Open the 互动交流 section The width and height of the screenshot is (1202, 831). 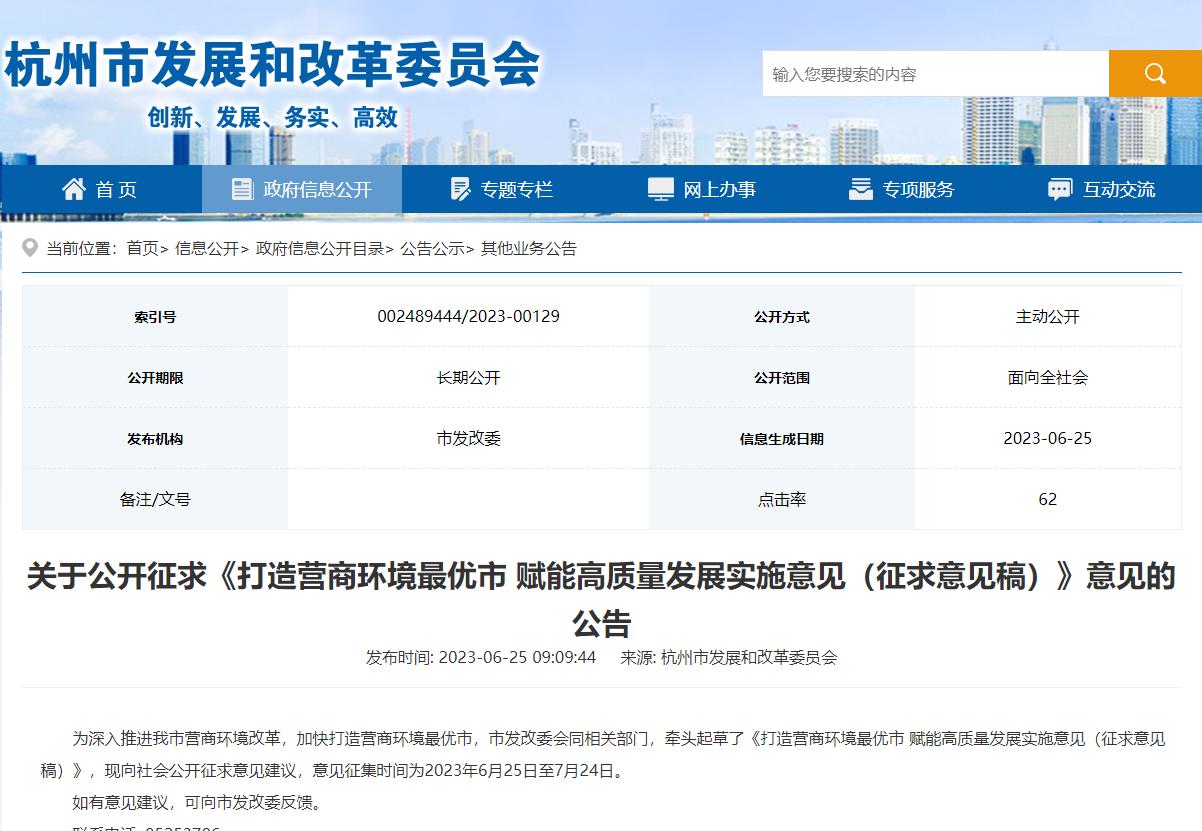click(x=1110, y=188)
